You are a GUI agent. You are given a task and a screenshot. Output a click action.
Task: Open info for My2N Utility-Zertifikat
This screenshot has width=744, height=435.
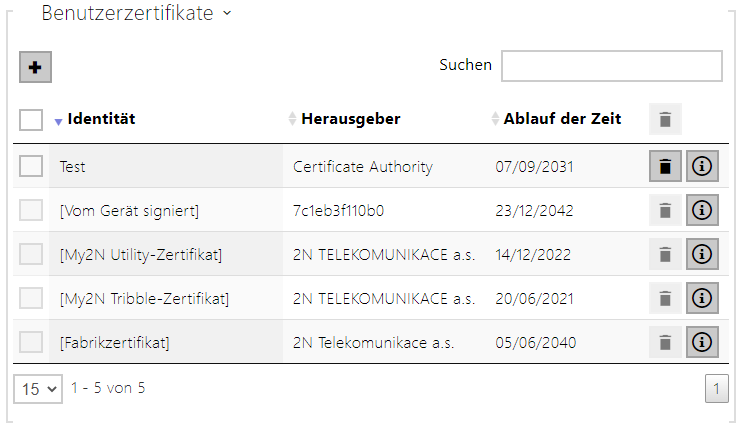click(702, 254)
